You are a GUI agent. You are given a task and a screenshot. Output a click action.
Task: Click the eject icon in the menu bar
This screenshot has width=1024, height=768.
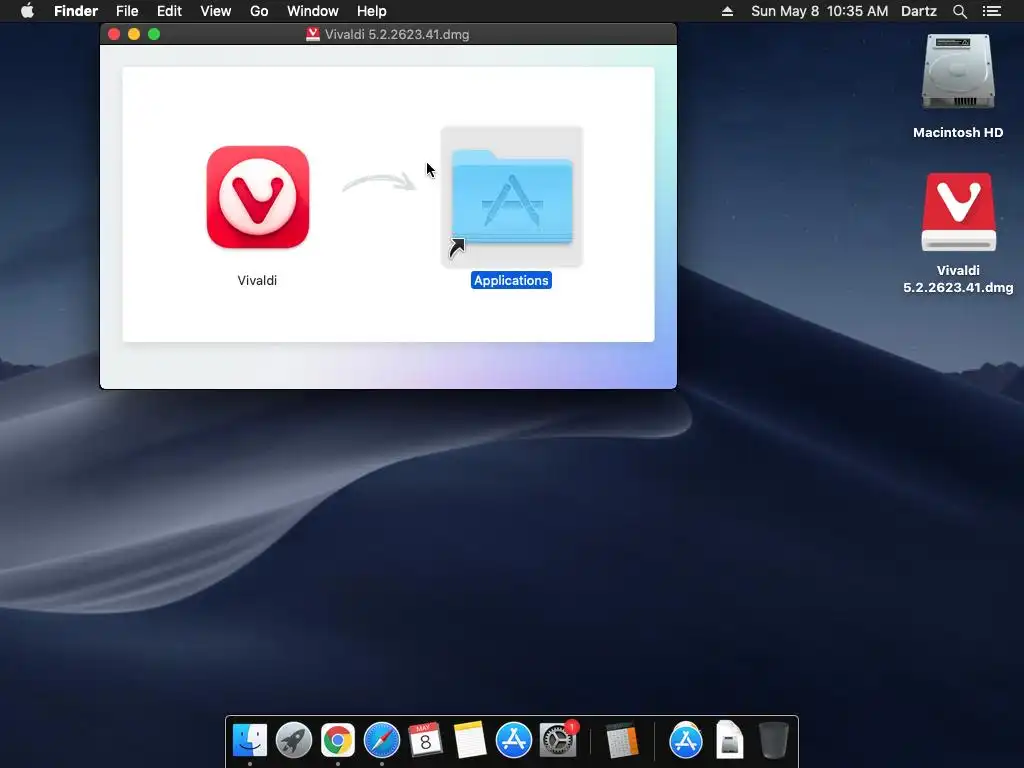pos(728,11)
